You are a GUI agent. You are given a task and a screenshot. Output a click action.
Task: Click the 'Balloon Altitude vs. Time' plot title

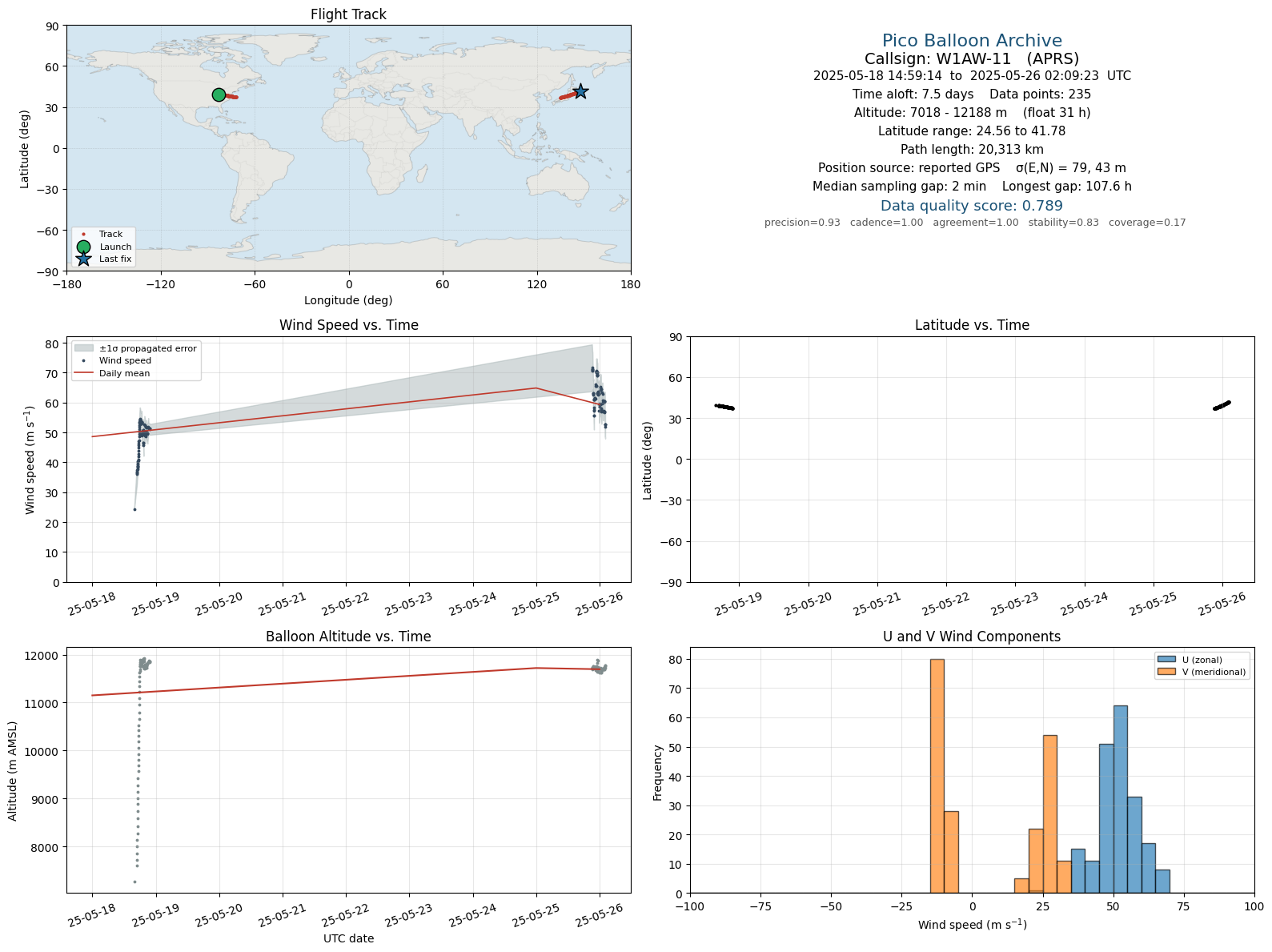click(x=348, y=637)
